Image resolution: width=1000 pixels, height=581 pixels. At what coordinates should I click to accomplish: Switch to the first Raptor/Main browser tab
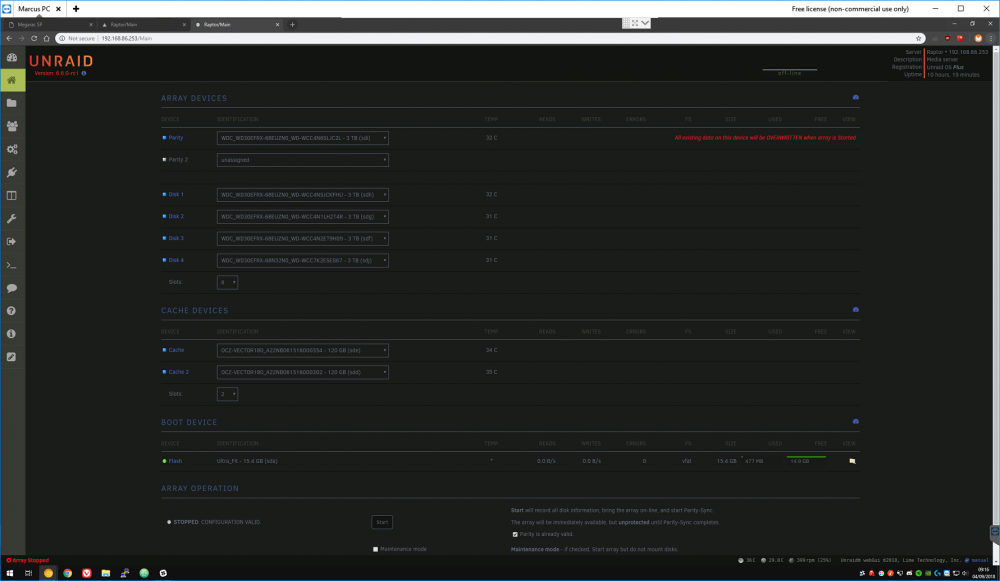point(143,24)
